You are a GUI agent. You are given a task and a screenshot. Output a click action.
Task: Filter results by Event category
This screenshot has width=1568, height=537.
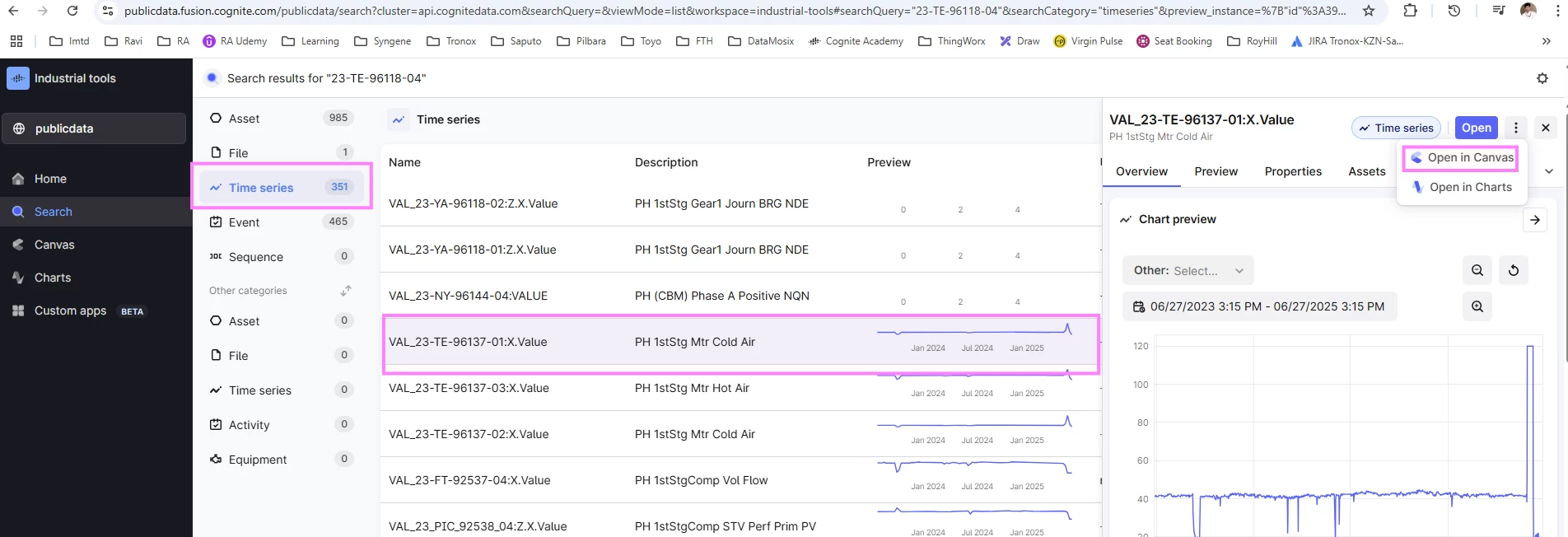pos(282,222)
